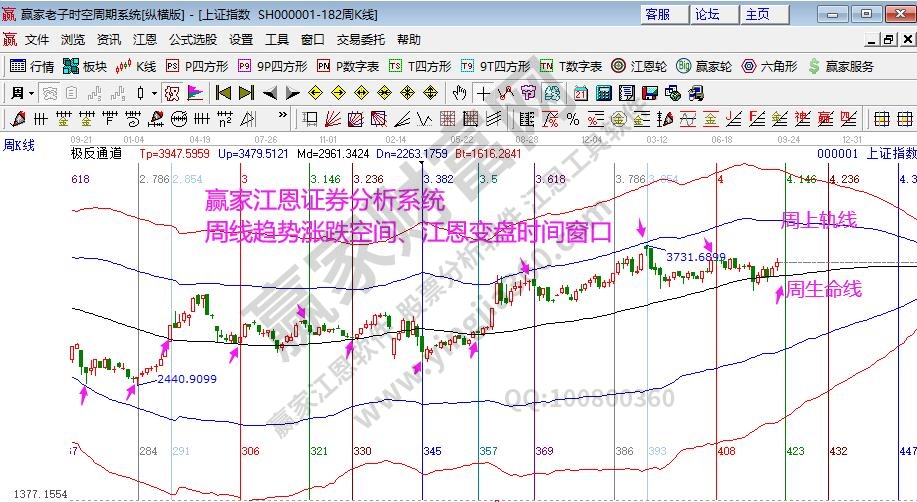Switch to the K线 candlestick chart
The image size is (917, 502).
136,66
